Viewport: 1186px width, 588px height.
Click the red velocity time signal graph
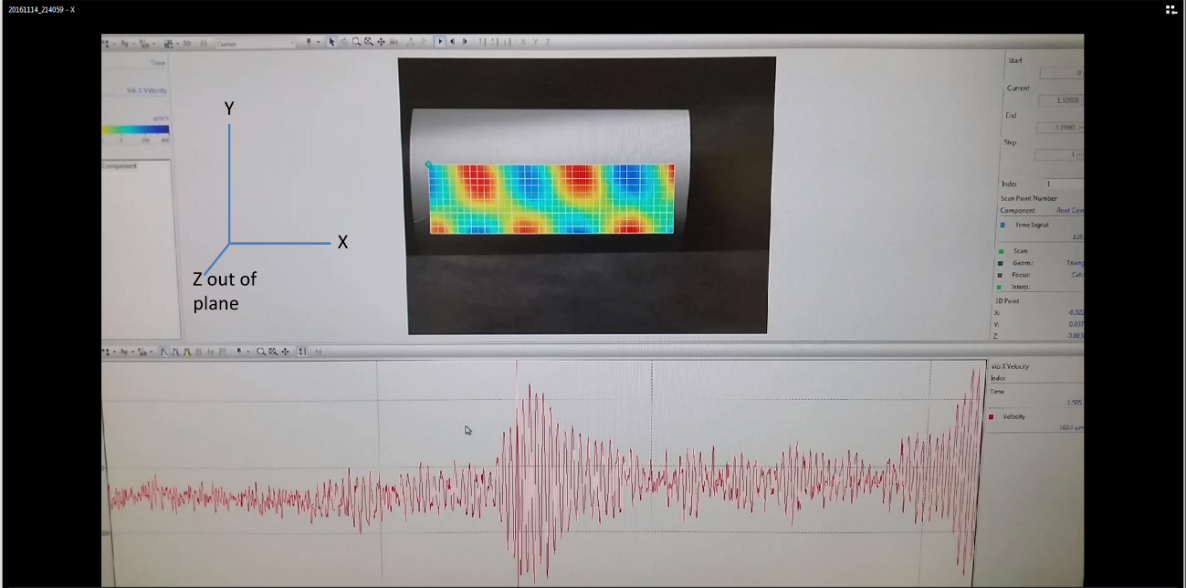click(x=545, y=473)
